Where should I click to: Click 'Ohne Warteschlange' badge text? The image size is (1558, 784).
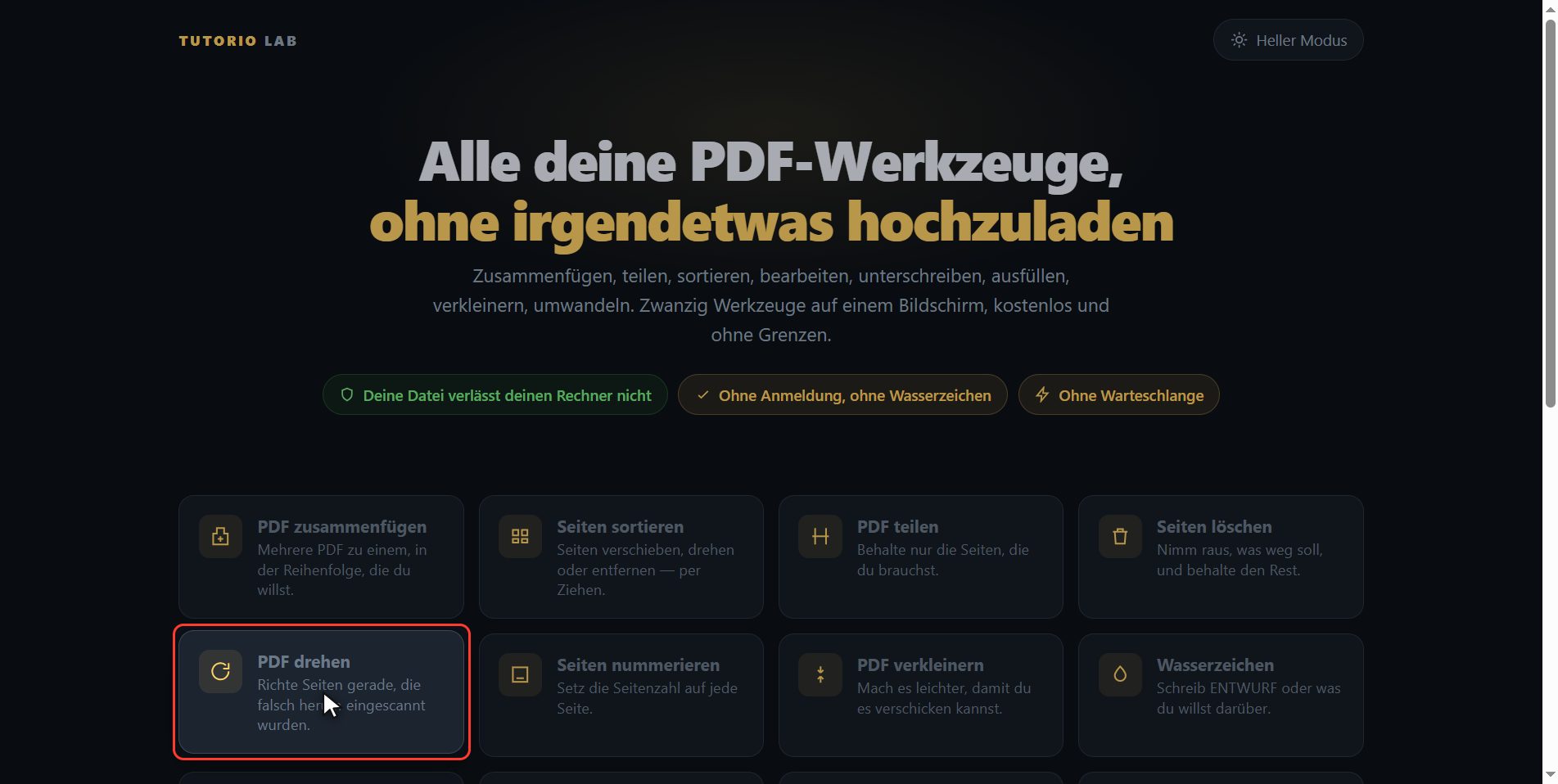click(x=1131, y=396)
